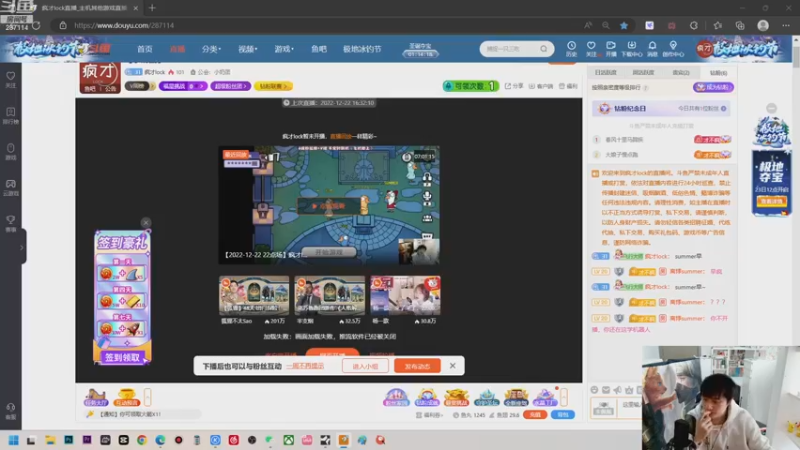The image size is (800, 450).
Task: Click the 钻粉联赛 yellow pill button
Action: click(273, 86)
